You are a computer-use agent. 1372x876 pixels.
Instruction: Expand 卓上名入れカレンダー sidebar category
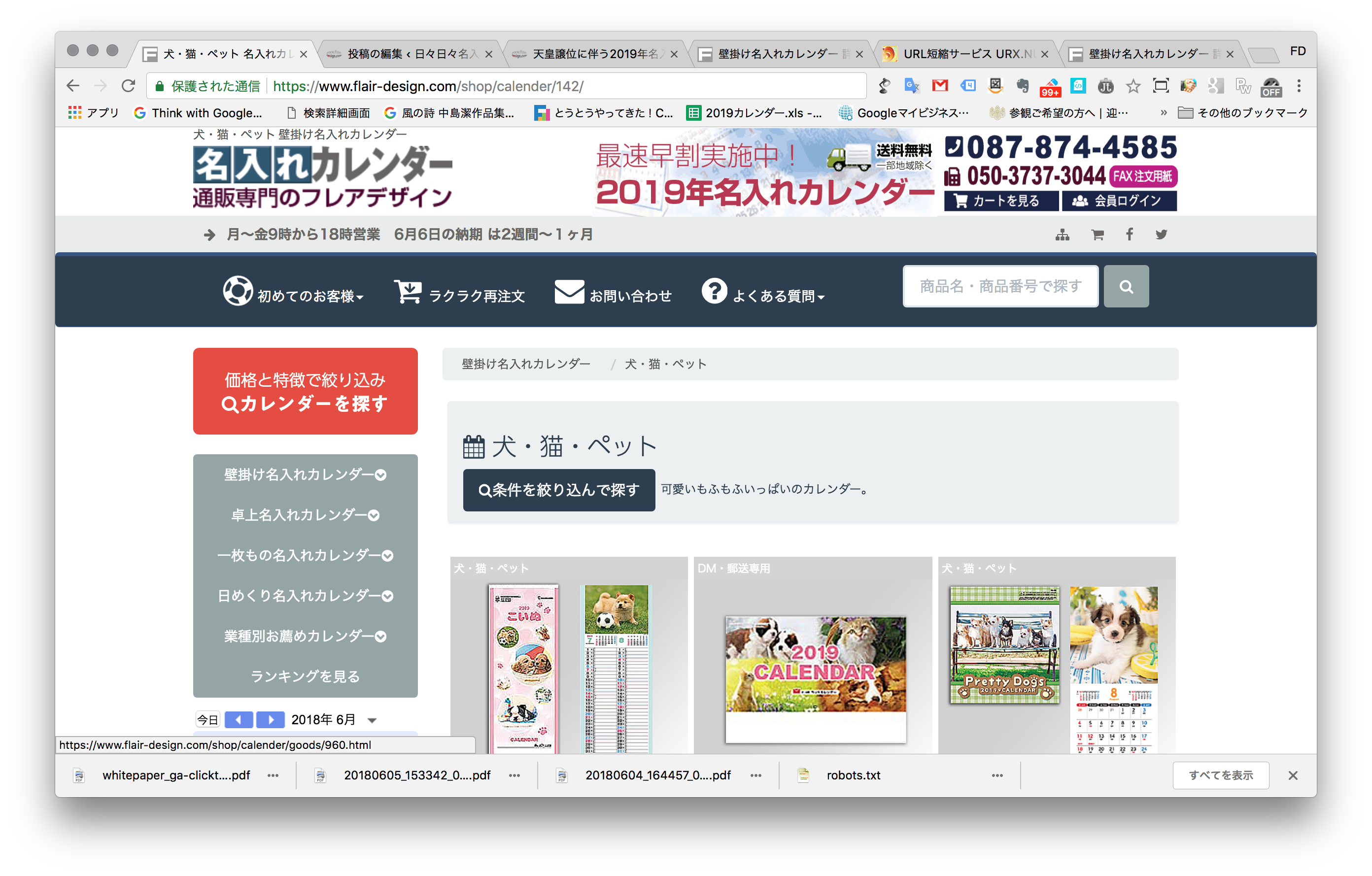coord(305,515)
